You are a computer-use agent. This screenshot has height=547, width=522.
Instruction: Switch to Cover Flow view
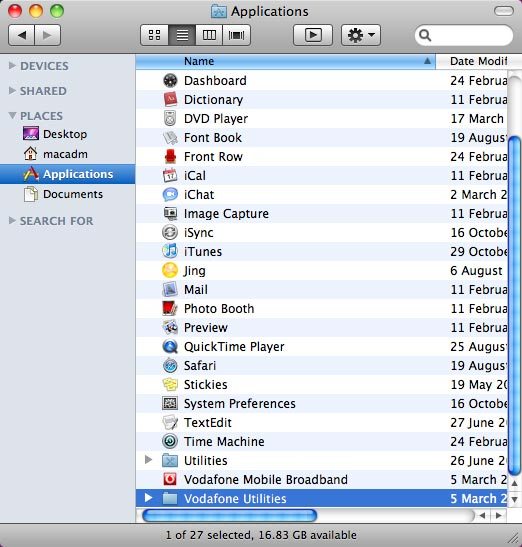pos(237,35)
